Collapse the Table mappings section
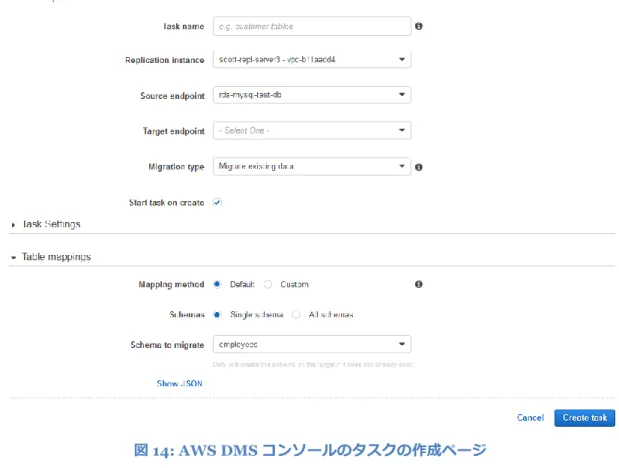The image size is (619, 468). pyautogui.click(x=13, y=257)
